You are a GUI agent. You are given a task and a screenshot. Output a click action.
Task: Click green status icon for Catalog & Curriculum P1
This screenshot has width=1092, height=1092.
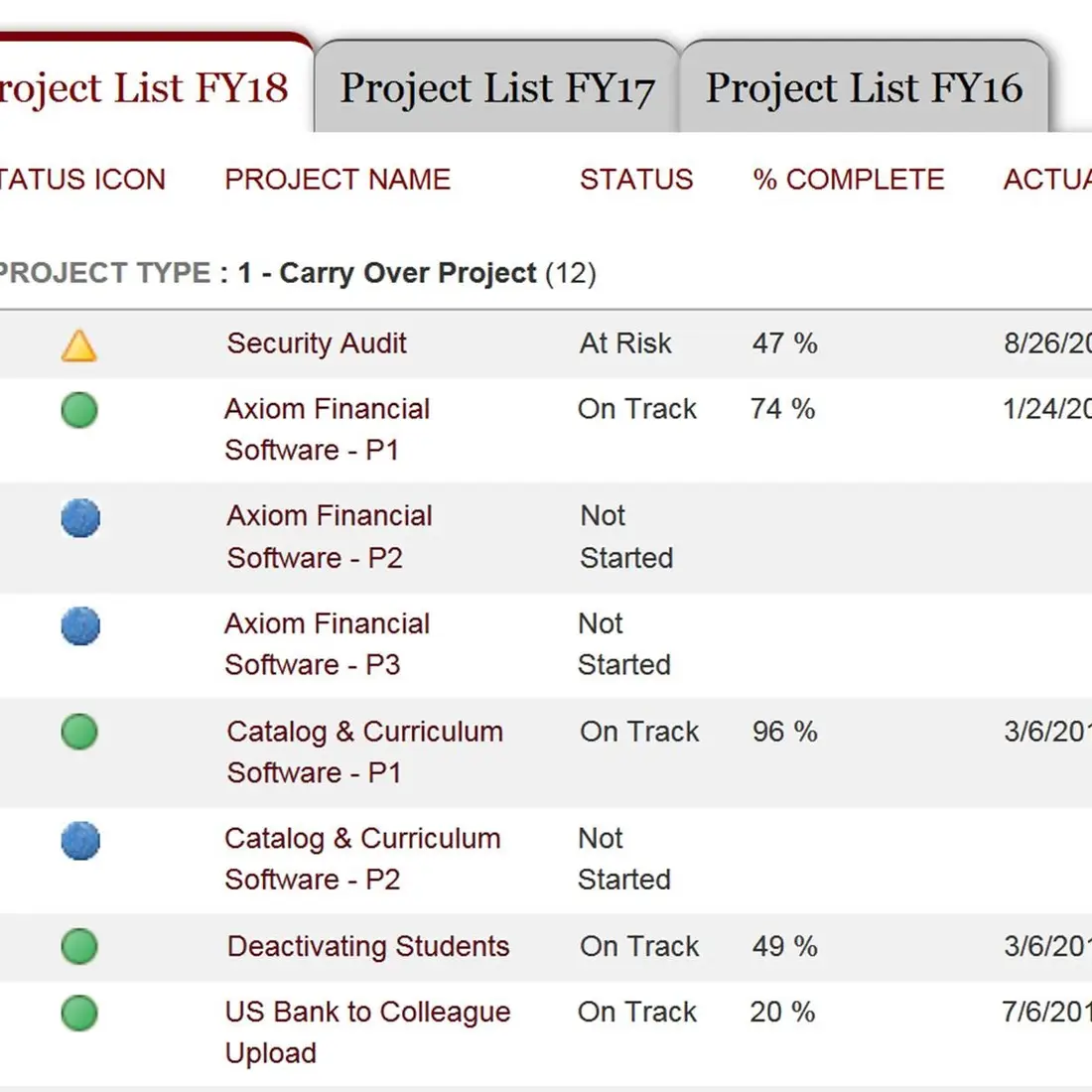tap(79, 732)
